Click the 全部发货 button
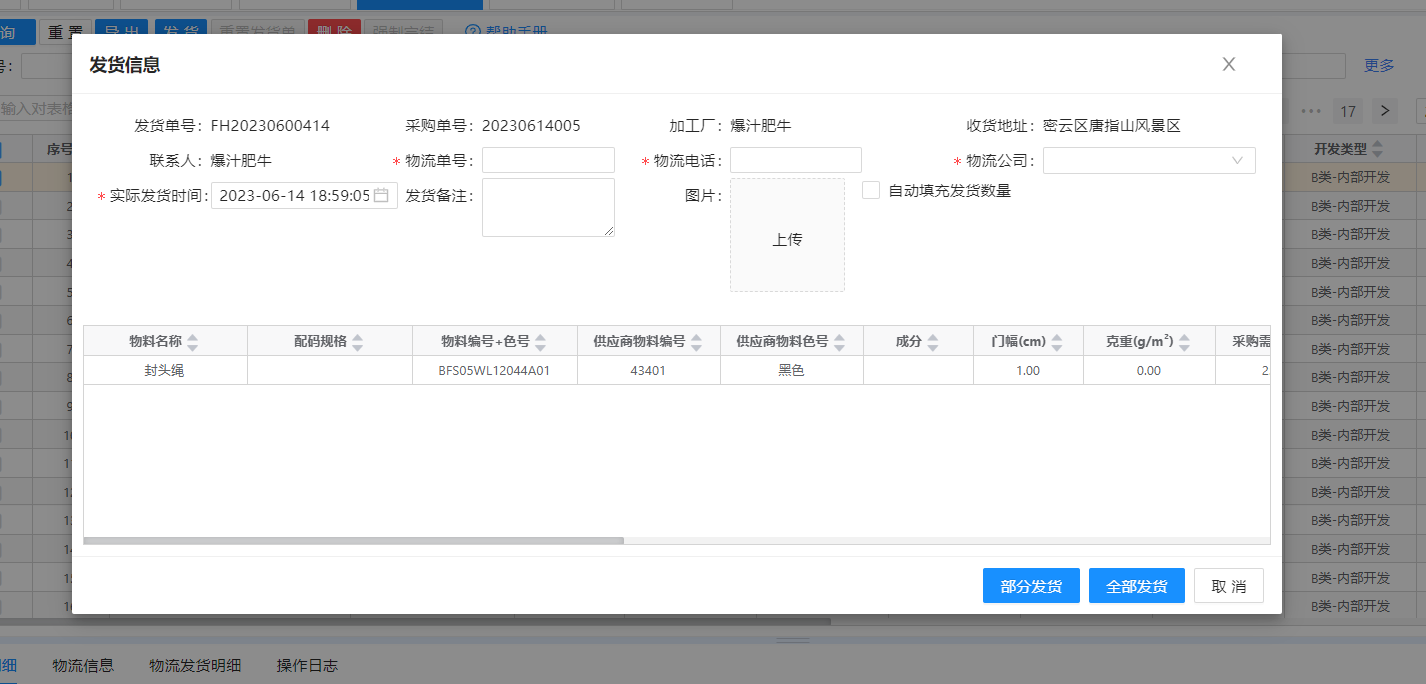 1137,586
